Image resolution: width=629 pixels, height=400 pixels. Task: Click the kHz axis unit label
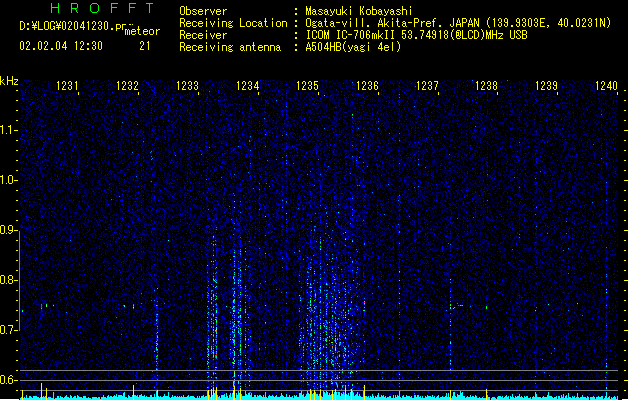click(9, 81)
